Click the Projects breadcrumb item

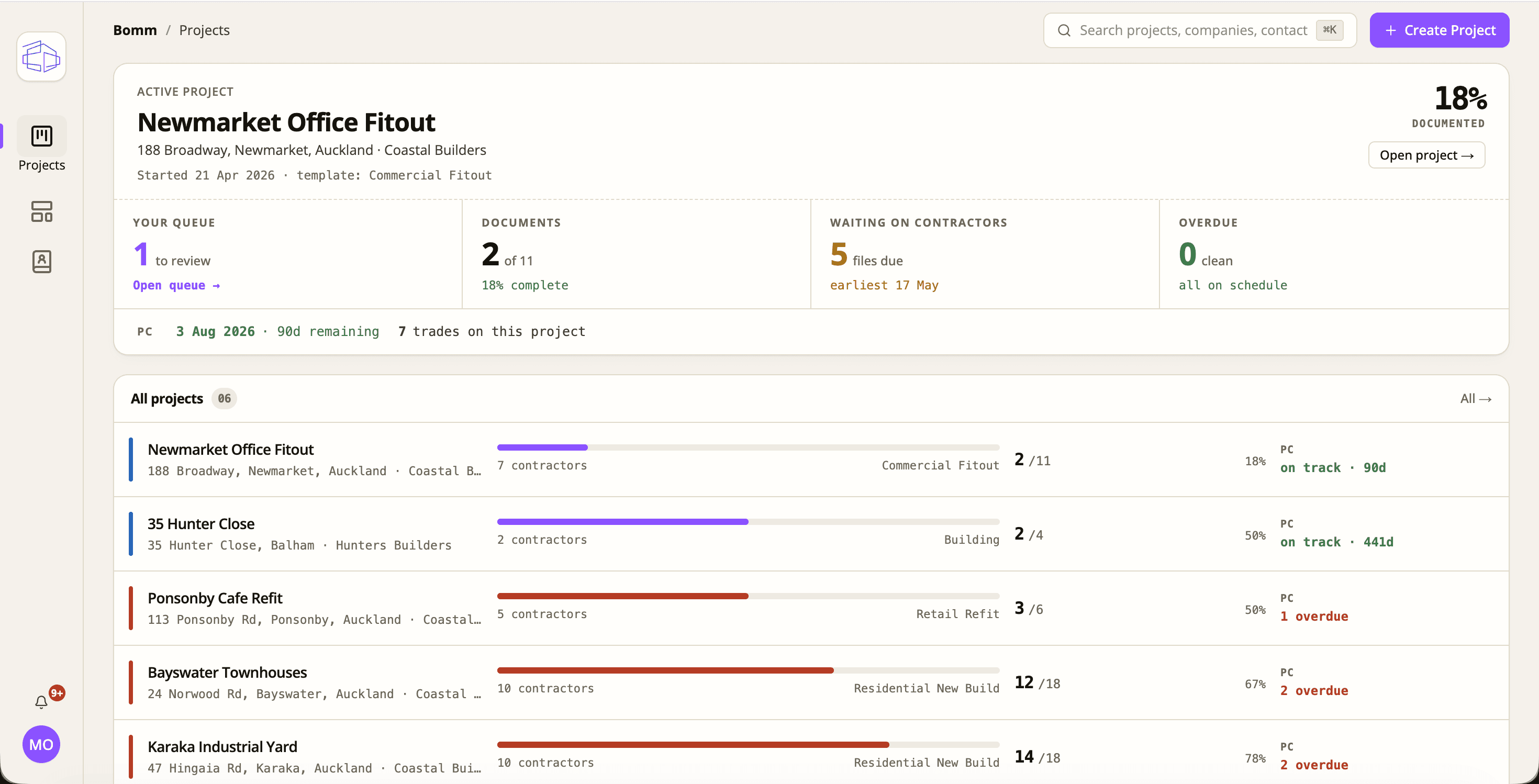point(204,30)
